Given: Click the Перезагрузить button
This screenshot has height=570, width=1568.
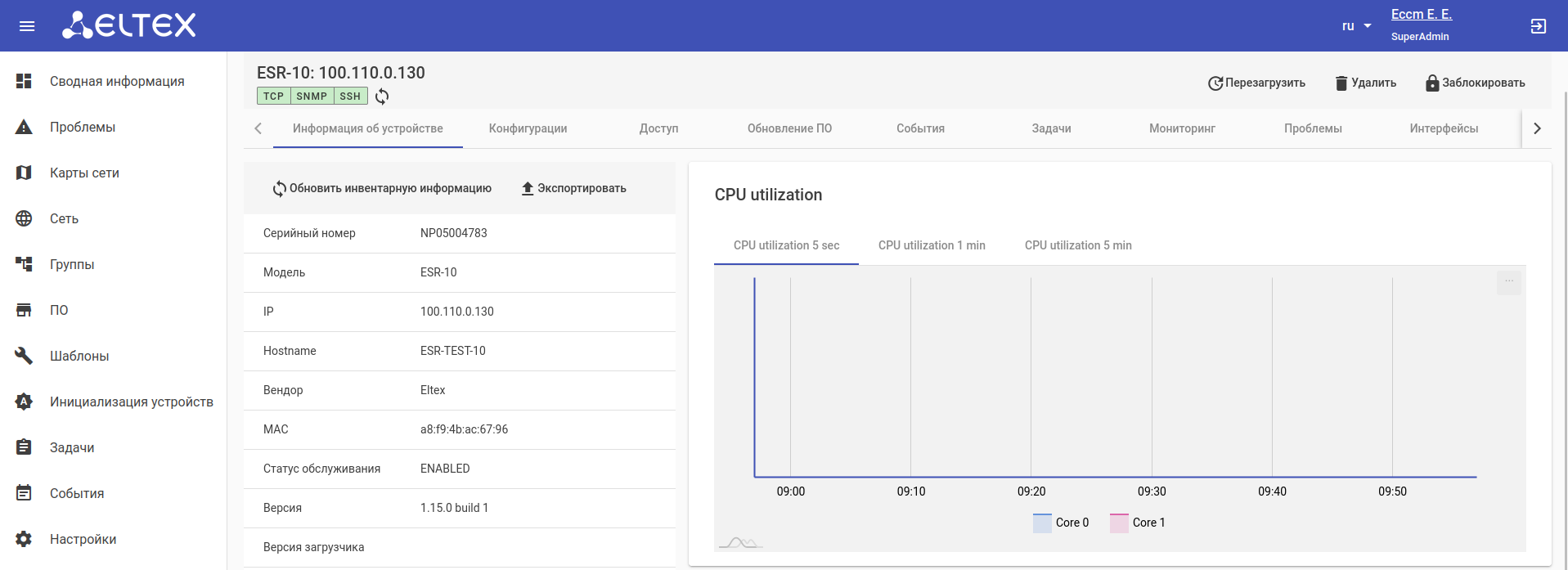Looking at the screenshot, I should pos(1256,83).
